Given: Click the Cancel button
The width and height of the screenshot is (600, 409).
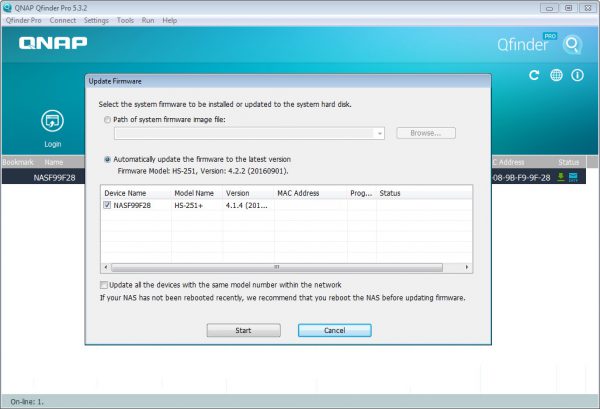Looking at the screenshot, I should (335, 331).
